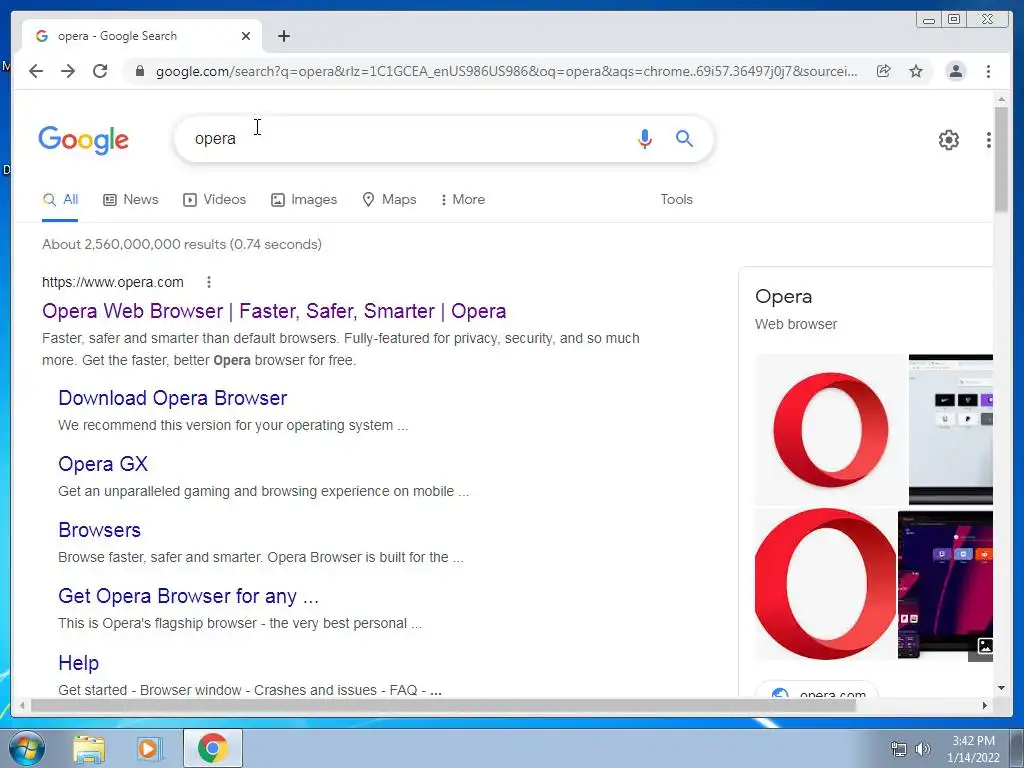Image resolution: width=1024 pixels, height=768 pixels.
Task: Click the taskbar clock showing 3:42 PM
Action: (973, 749)
